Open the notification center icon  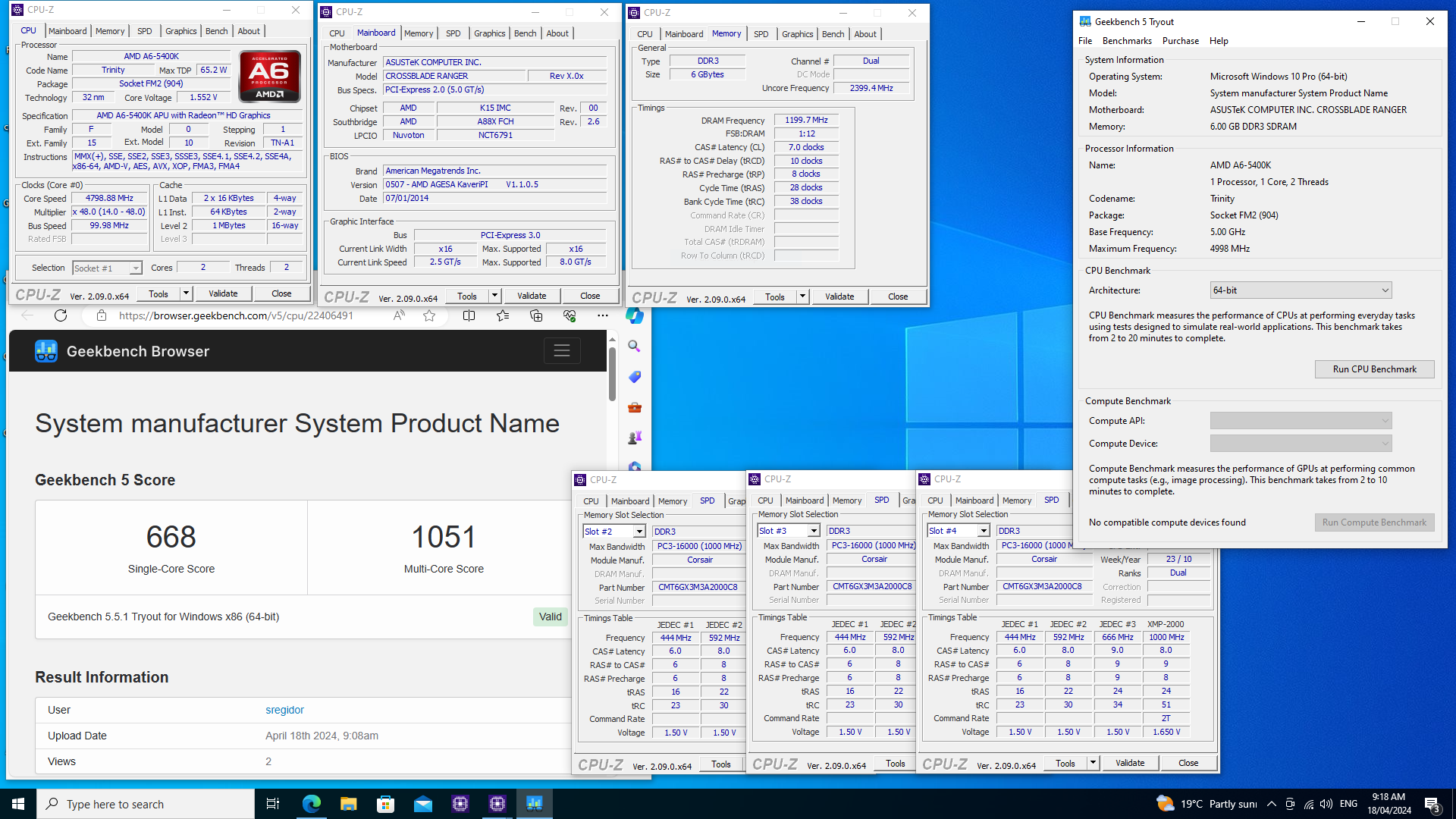[x=1432, y=804]
